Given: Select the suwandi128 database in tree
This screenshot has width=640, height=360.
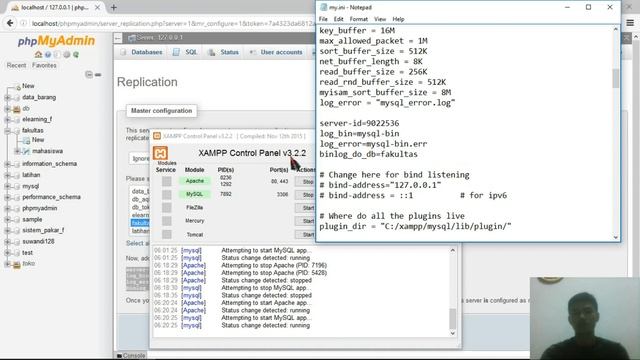Looking at the screenshot, I should pyautogui.click(x=38, y=241).
